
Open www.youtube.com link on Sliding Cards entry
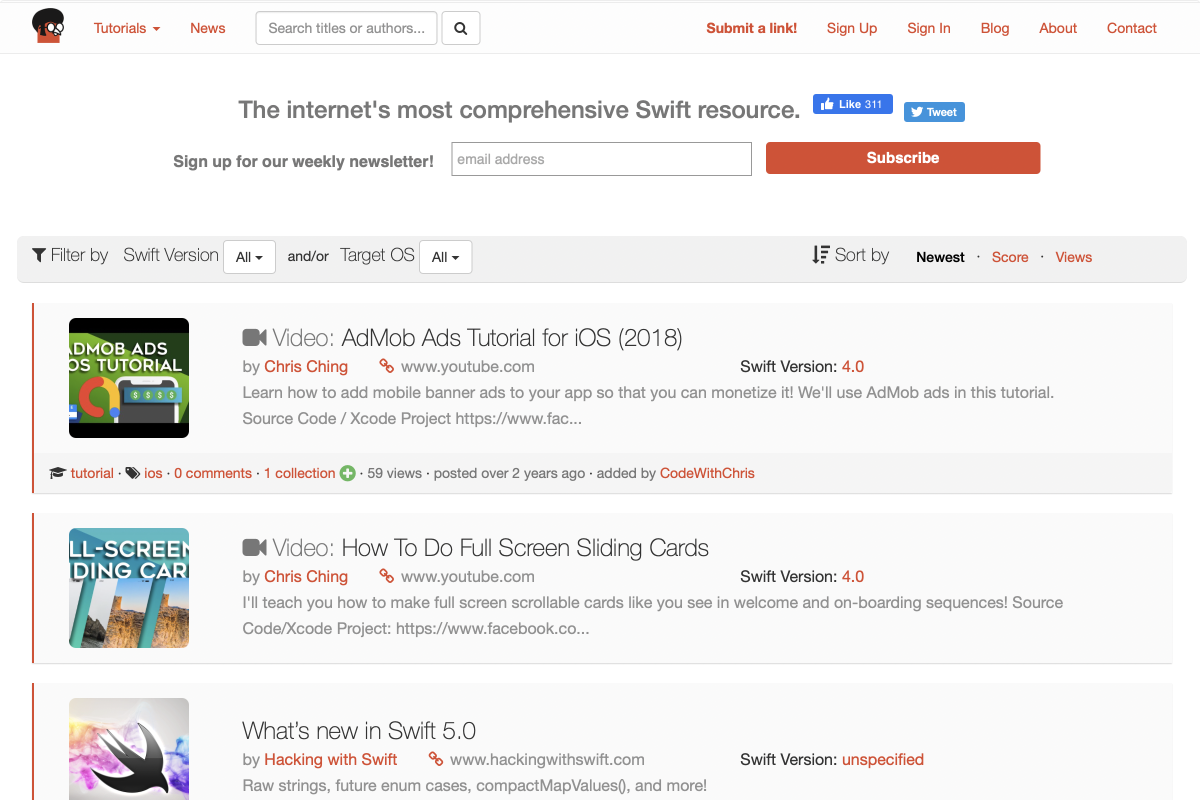(x=468, y=576)
